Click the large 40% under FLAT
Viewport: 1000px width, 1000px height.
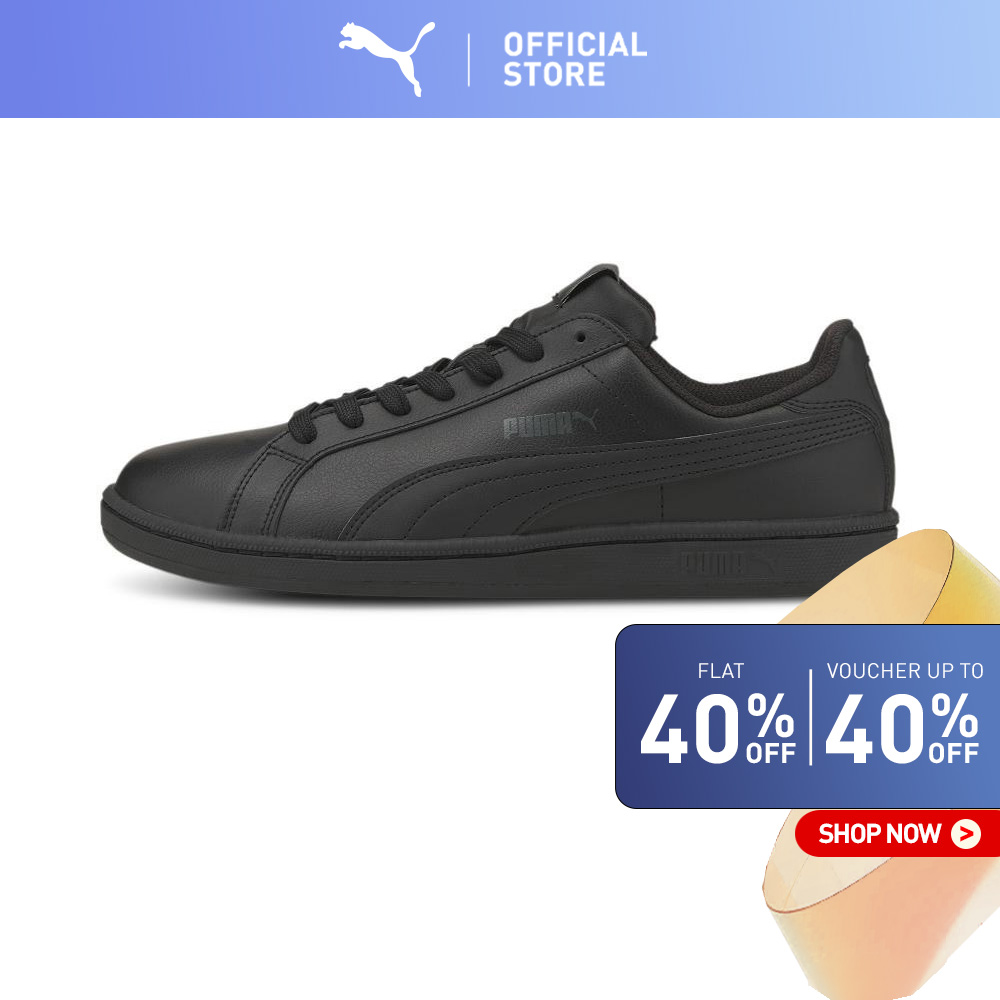coord(717,729)
